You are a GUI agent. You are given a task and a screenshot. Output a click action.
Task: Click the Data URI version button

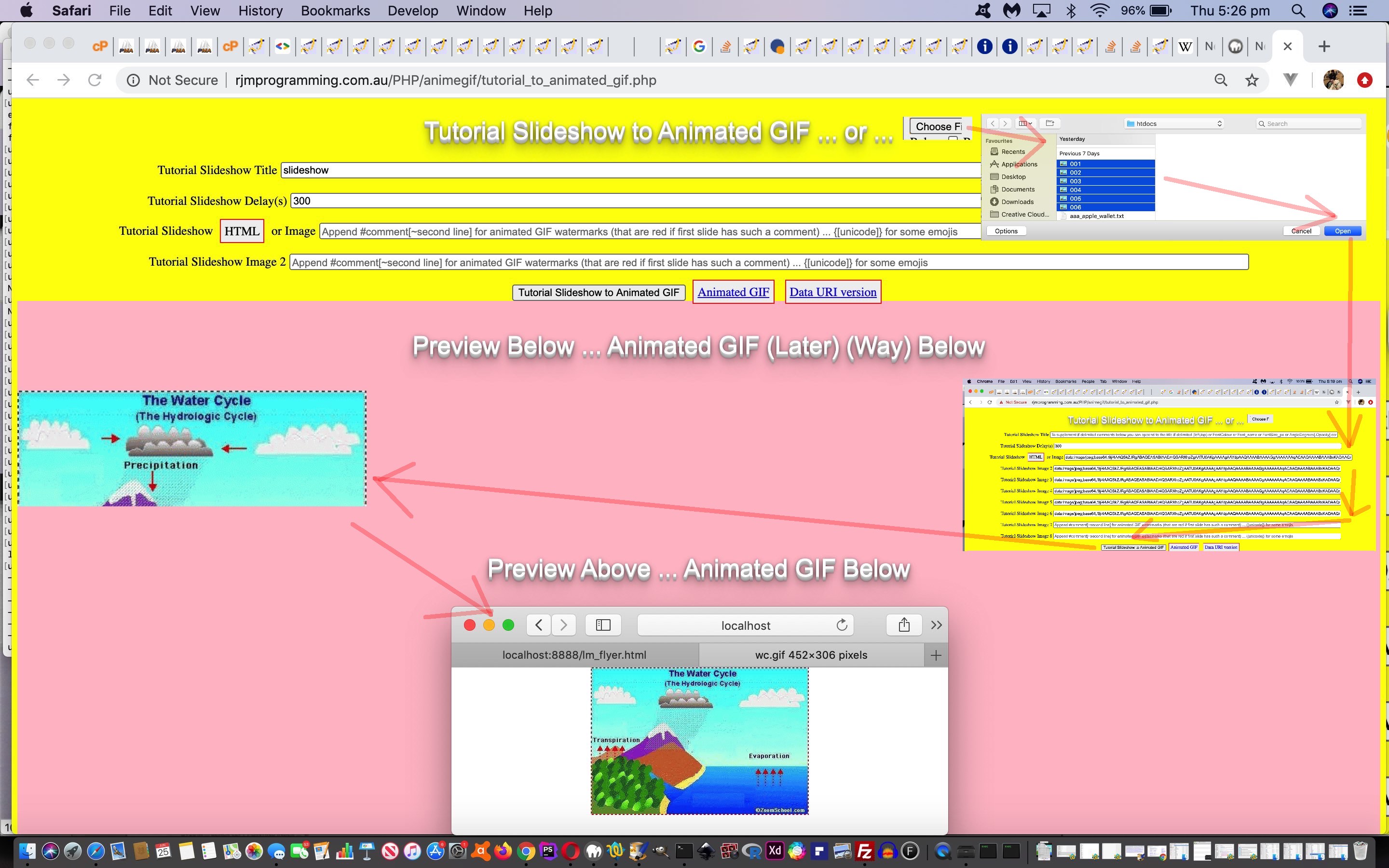click(832, 291)
